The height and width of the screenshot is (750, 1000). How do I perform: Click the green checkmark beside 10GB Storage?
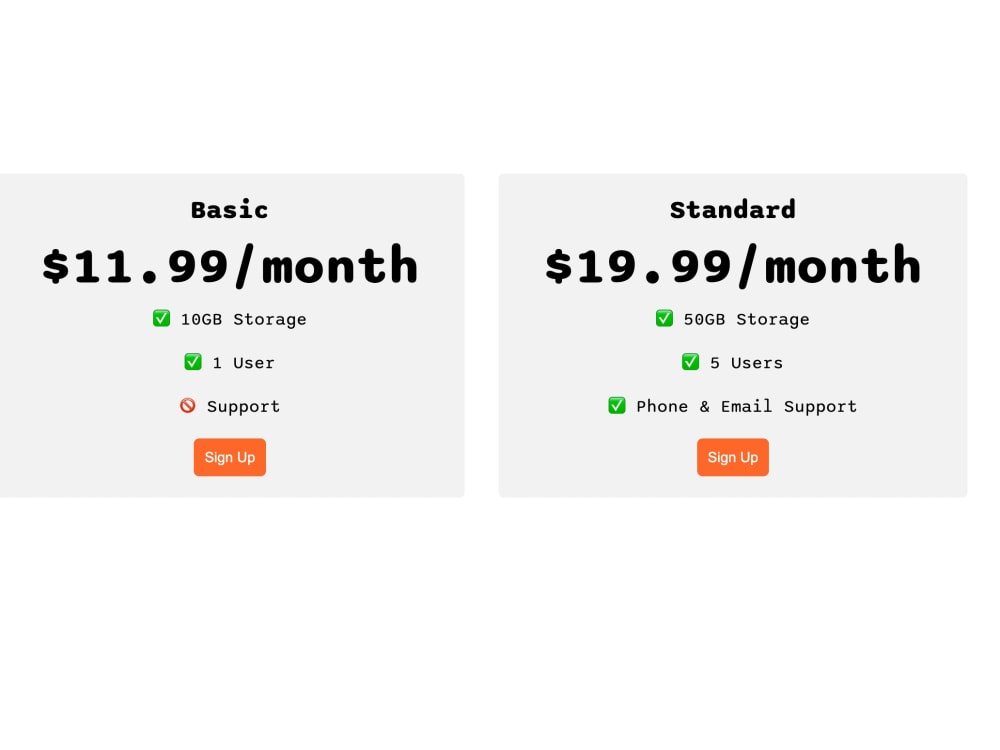coord(161,318)
